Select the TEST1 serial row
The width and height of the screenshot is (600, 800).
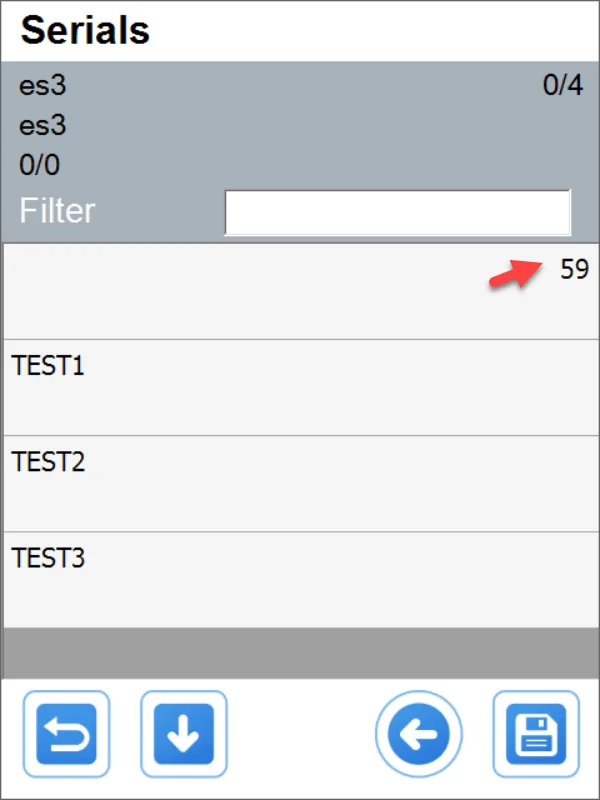(x=300, y=387)
